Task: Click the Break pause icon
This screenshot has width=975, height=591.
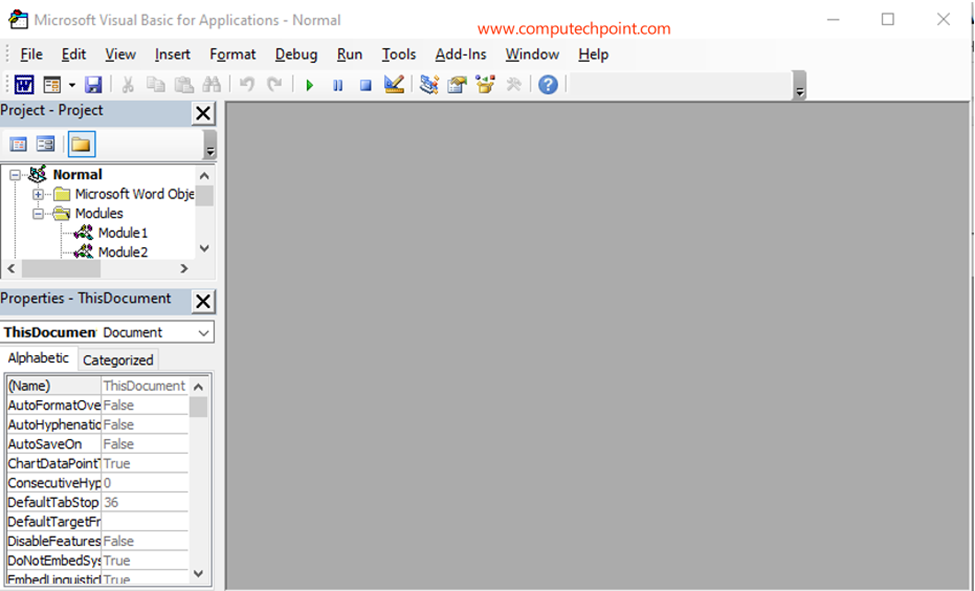Action: tap(338, 85)
